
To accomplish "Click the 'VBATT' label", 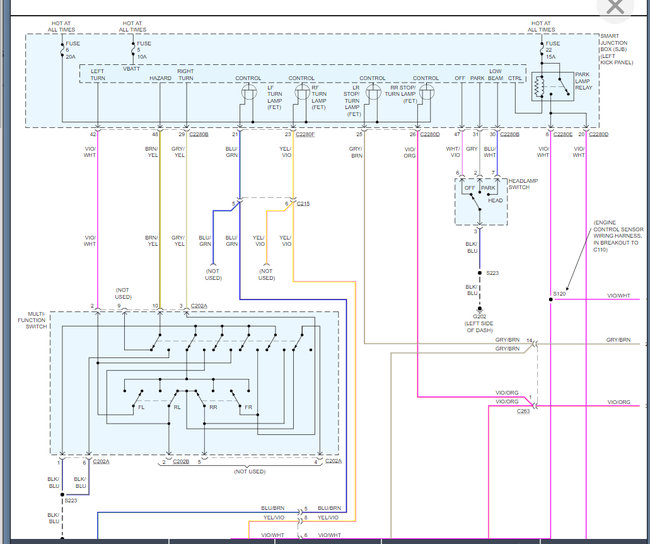I will 131,69.
